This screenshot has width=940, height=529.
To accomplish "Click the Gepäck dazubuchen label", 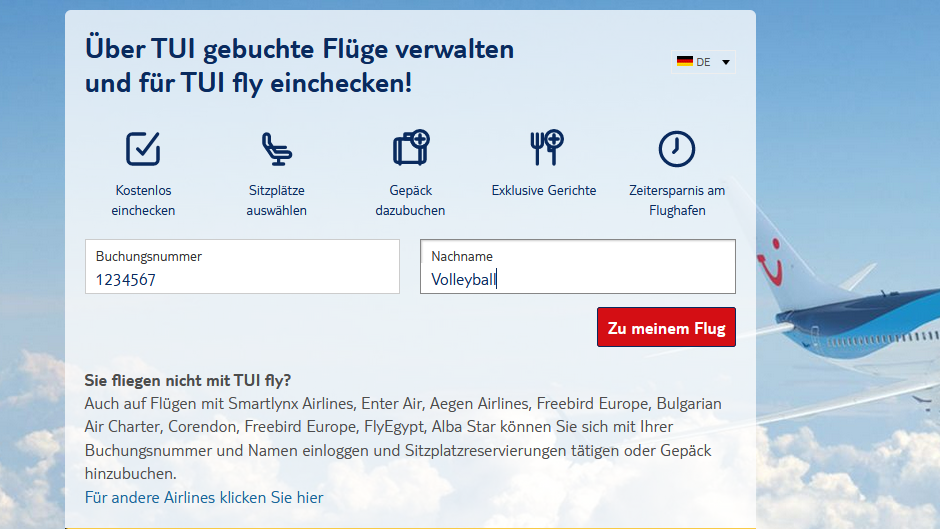I will (x=411, y=200).
